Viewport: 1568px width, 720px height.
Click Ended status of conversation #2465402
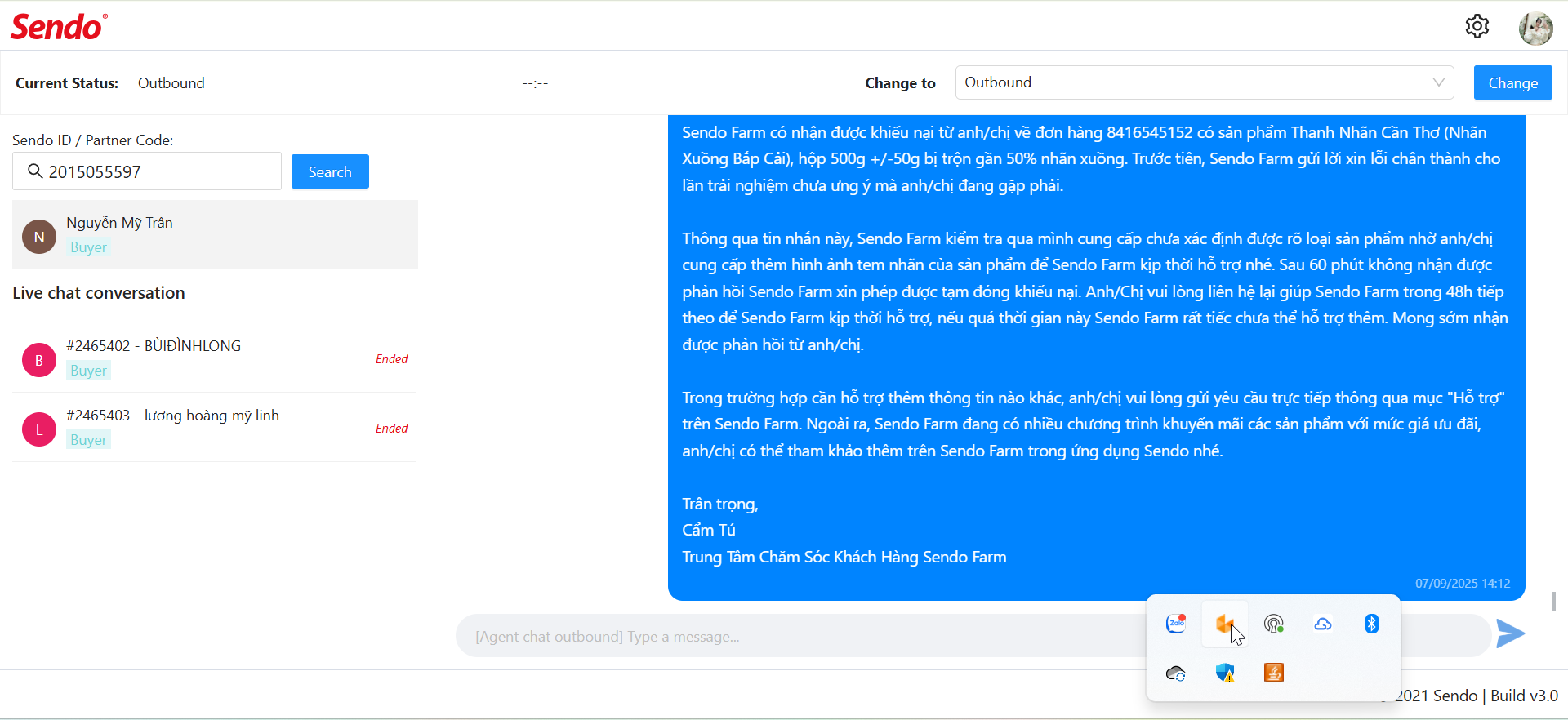click(x=392, y=359)
